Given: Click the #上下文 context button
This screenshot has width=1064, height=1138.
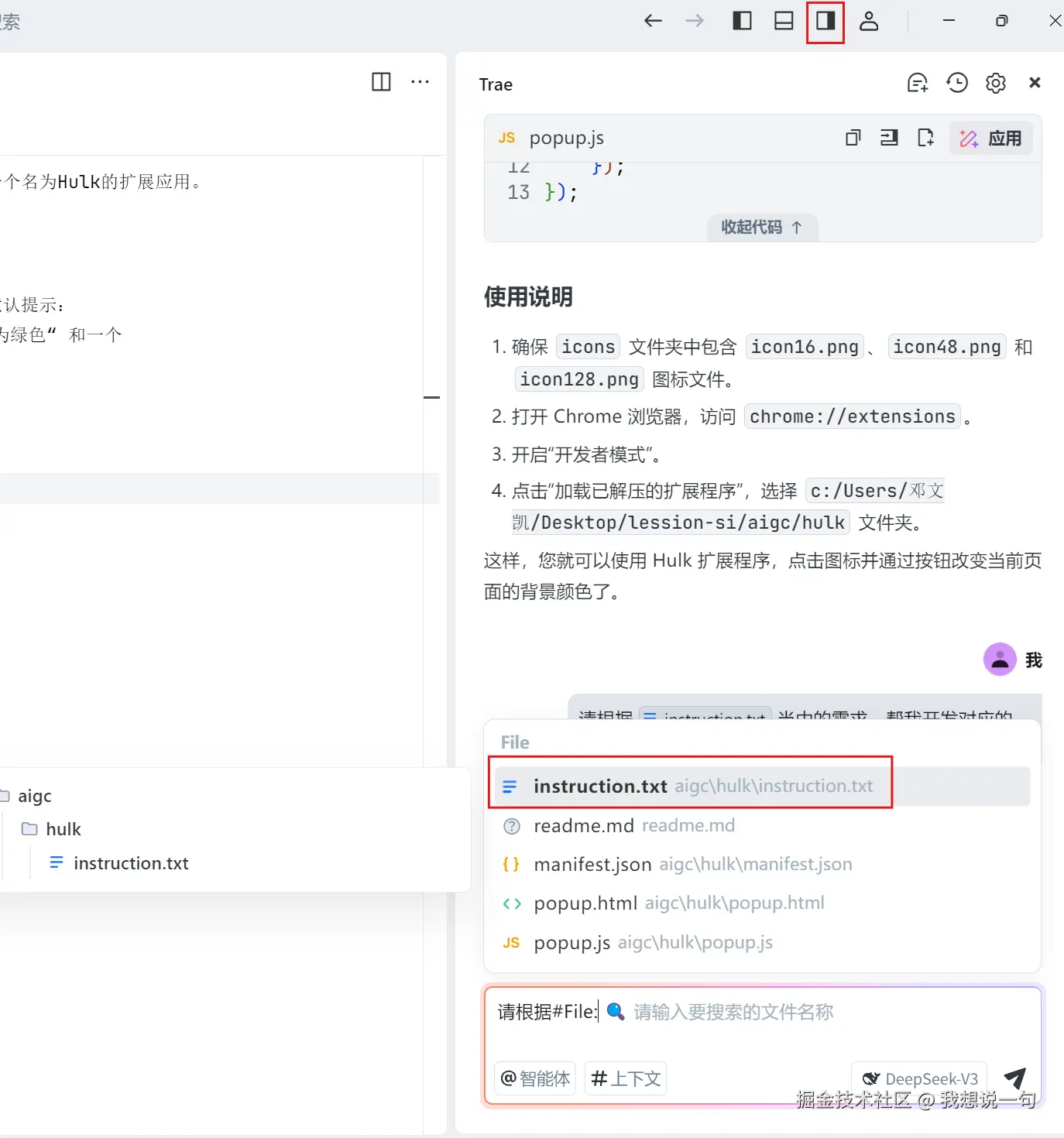Looking at the screenshot, I should 626,1078.
